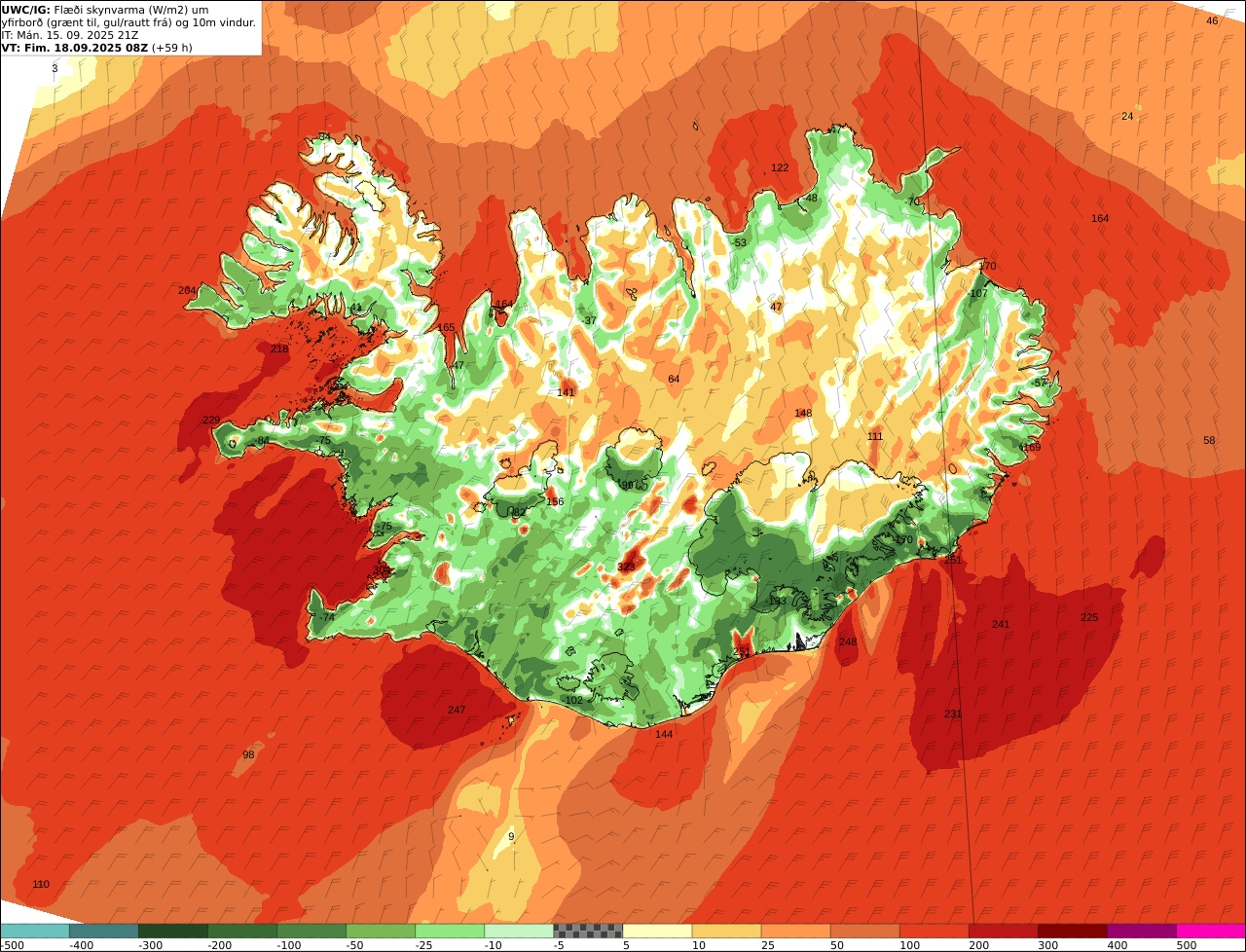
Task: Click the colorbar tick label '500'
Action: pyautogui.click(x=1186, y=944)
